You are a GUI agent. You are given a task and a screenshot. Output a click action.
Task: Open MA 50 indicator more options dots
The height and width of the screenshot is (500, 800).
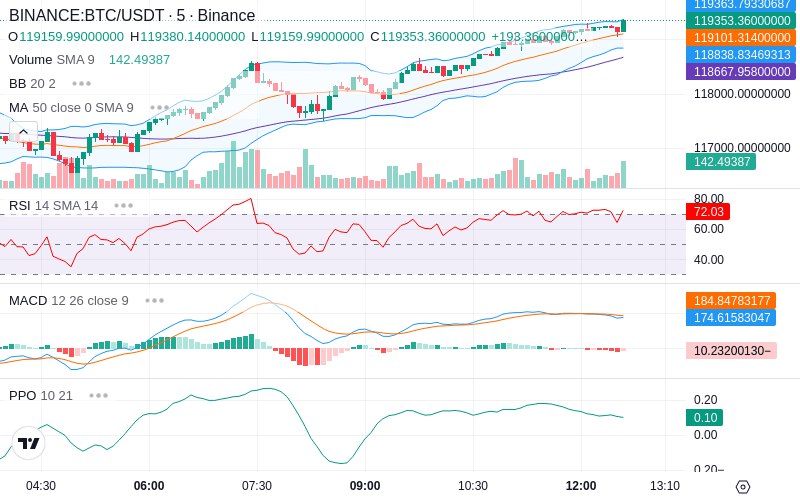tap(160, 108)
